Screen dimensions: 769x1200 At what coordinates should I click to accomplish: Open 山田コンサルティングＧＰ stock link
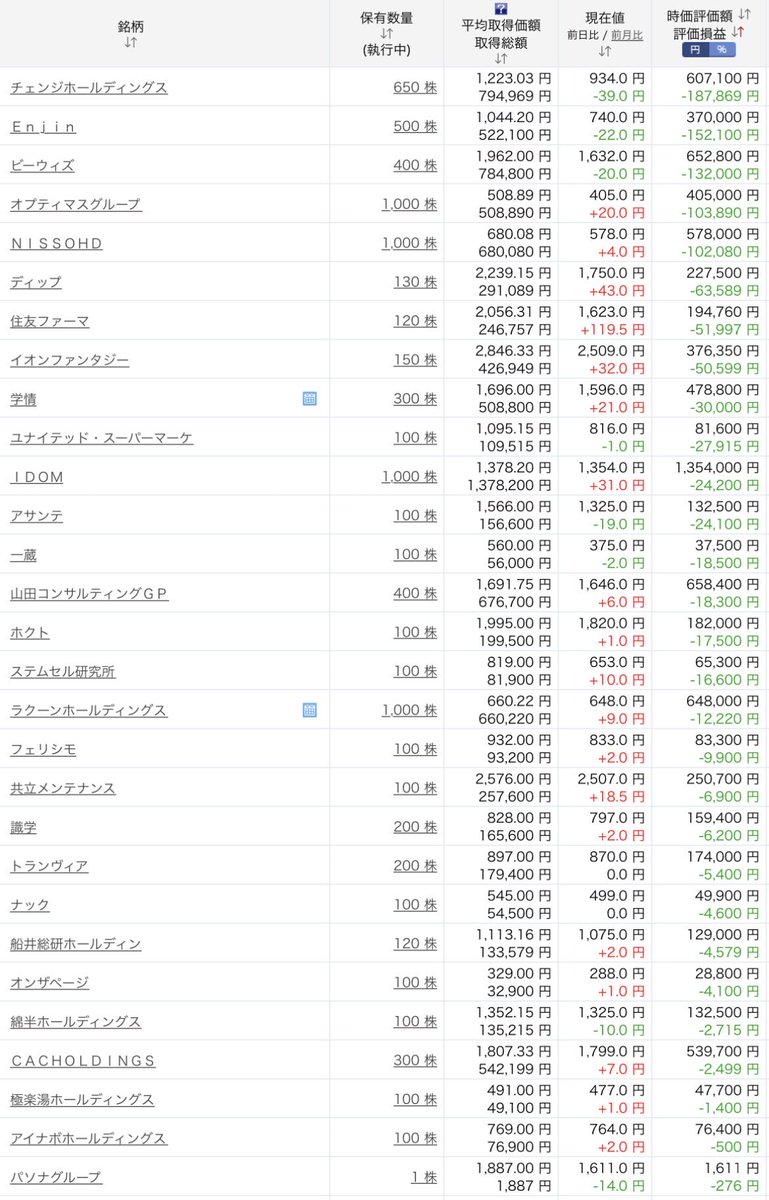[89, 594]
